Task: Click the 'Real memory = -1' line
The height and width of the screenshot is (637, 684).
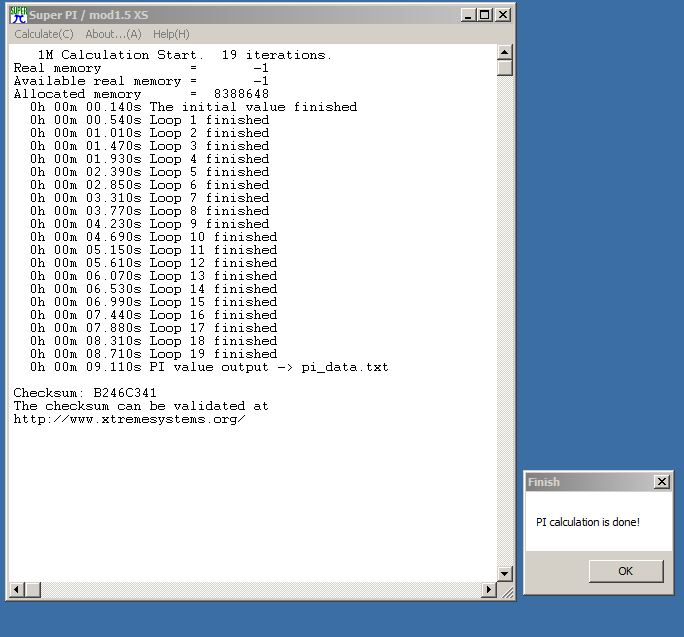Action: pos(141,68)
